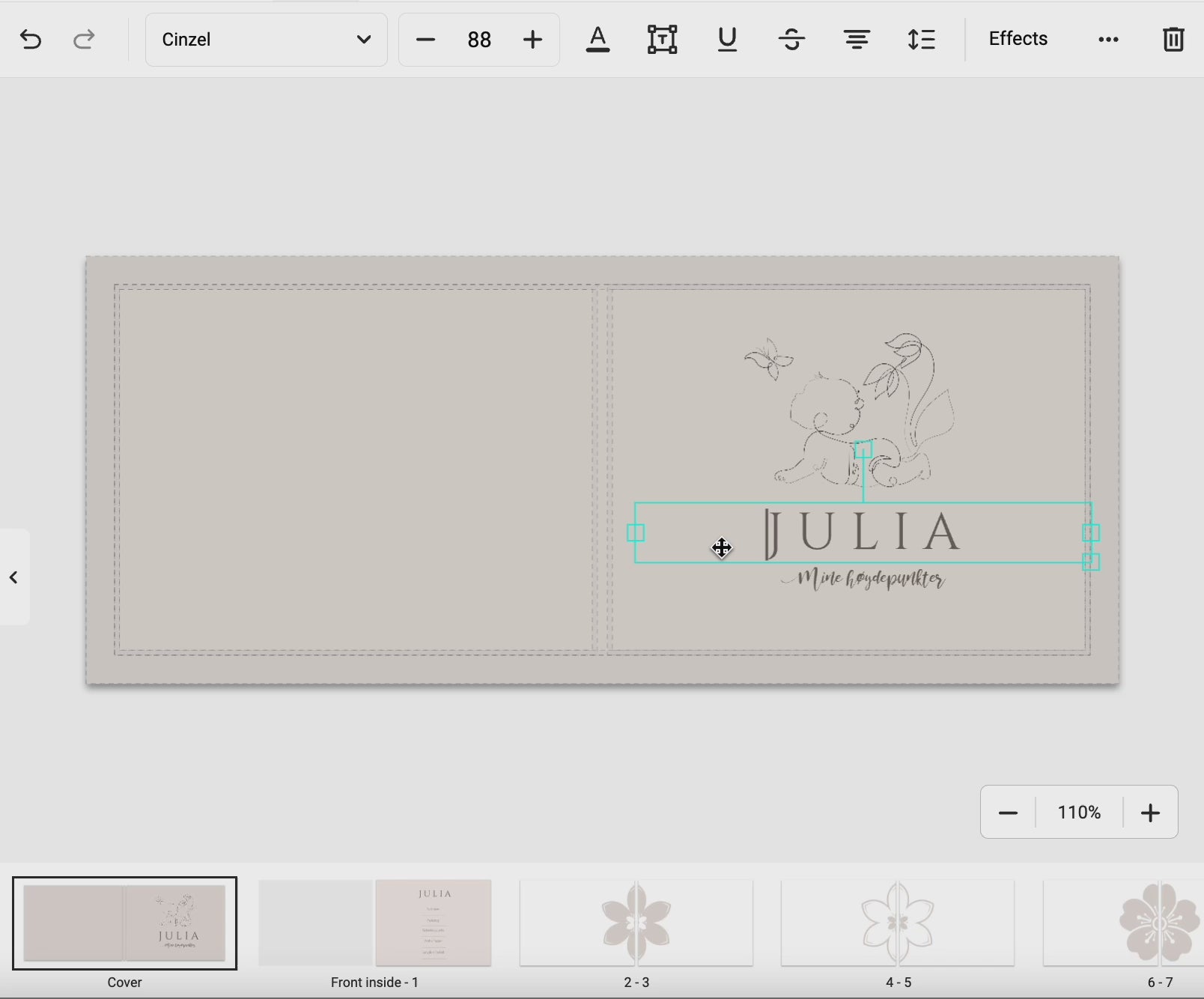Open the Cinzel font dropdown
The height and width of the screenshot is (999, 1204).
tap(266, 40)
